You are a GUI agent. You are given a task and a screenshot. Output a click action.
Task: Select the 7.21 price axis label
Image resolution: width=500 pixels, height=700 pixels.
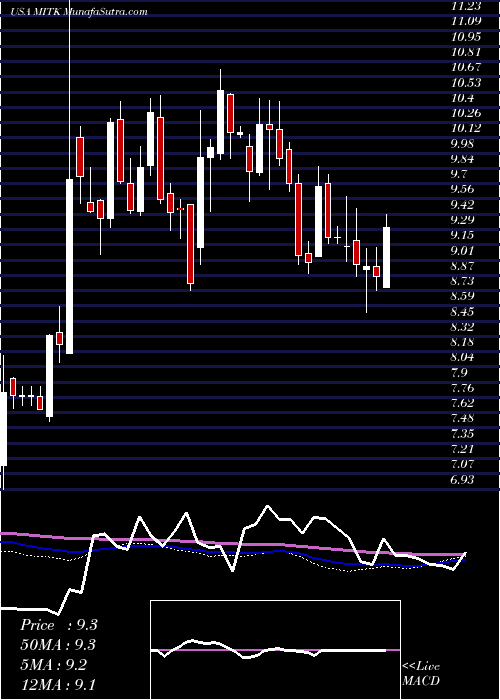463,449
